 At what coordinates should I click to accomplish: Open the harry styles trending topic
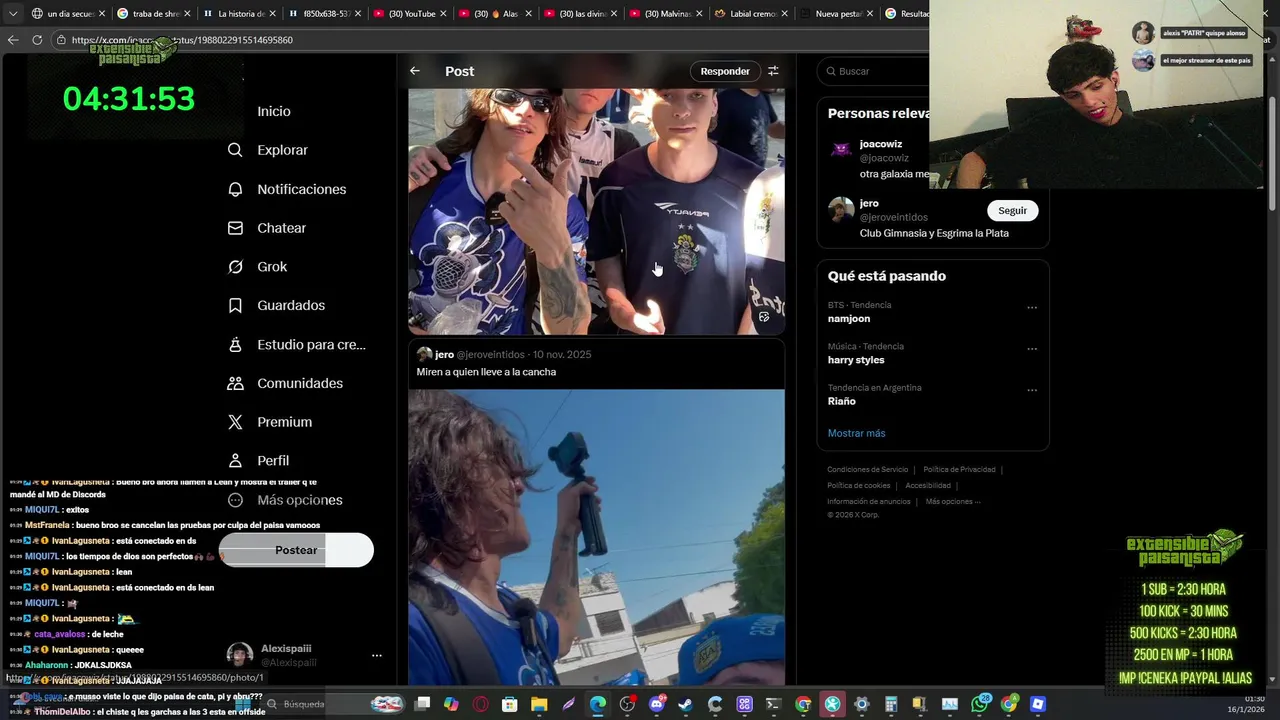point(856,360)
